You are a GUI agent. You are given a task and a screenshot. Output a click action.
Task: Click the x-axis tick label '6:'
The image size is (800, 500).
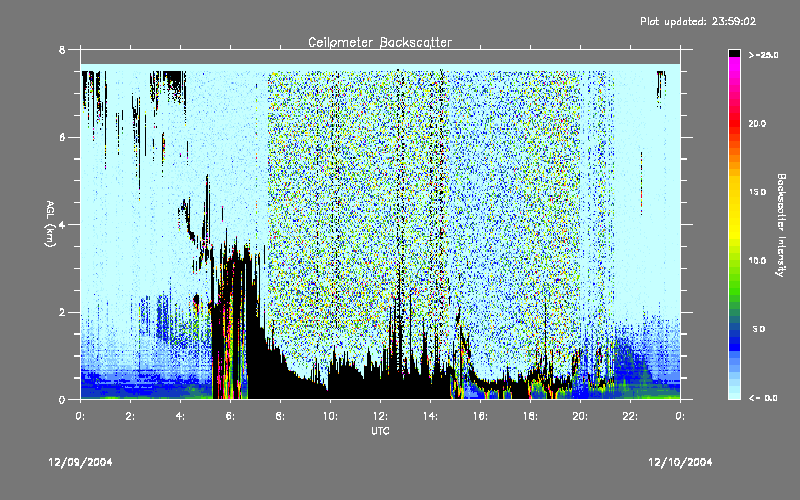click(x=230, y=416)
